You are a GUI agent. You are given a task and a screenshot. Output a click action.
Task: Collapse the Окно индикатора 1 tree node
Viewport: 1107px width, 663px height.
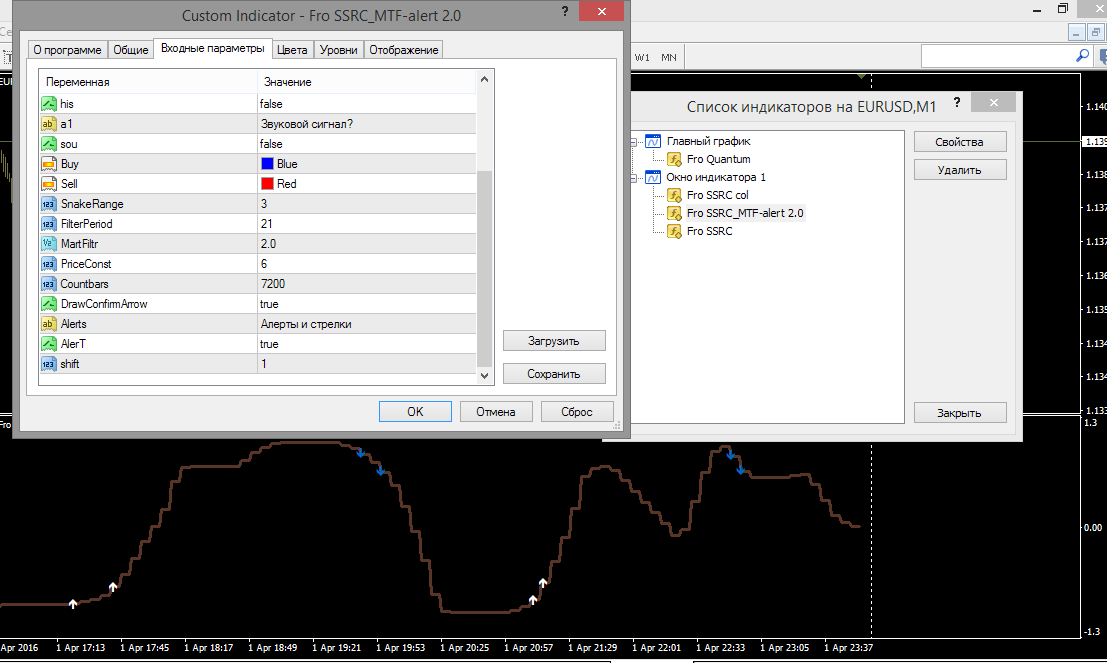[633, 178]
